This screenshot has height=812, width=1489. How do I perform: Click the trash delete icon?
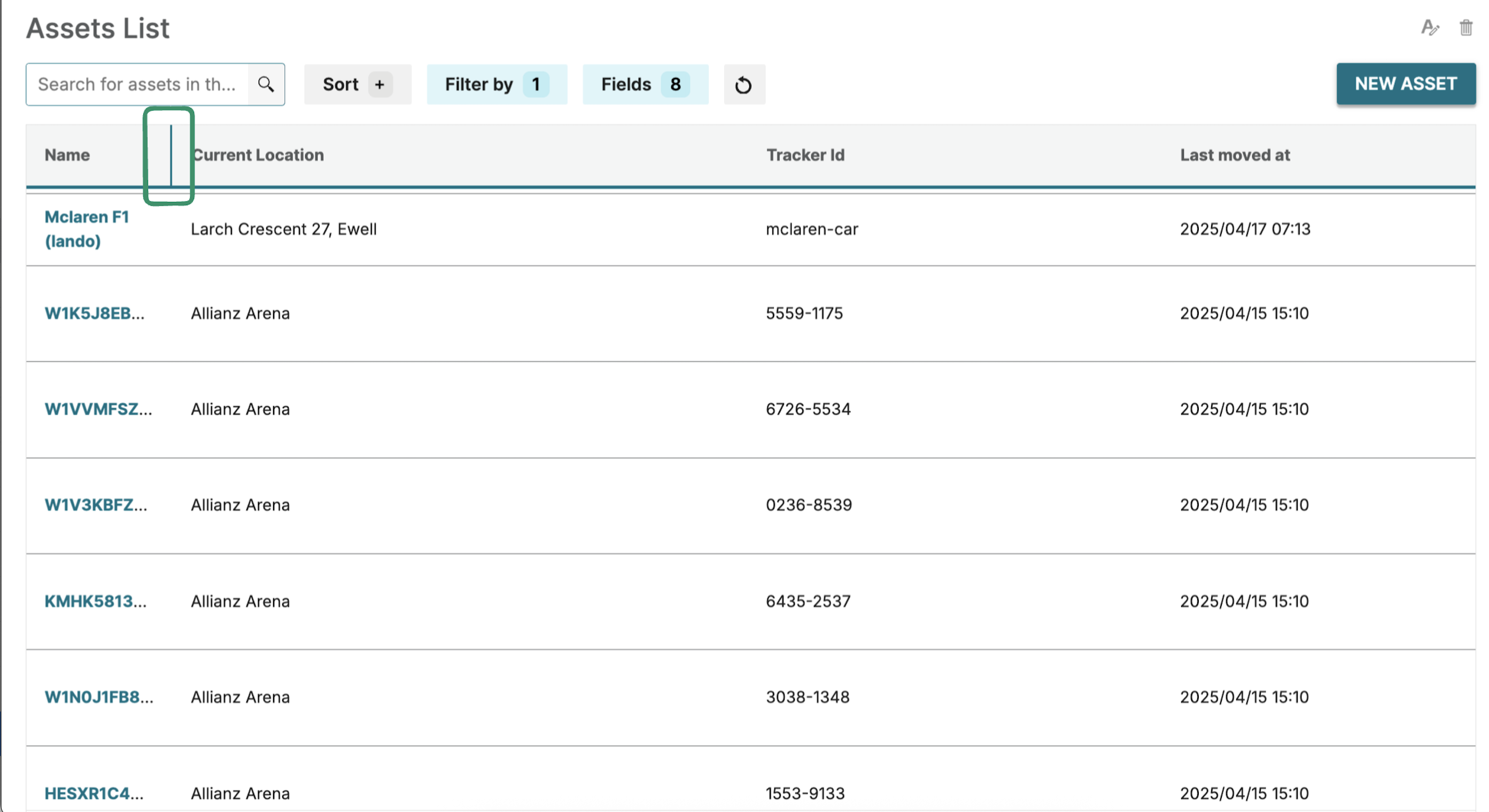tap(1465, 27)
